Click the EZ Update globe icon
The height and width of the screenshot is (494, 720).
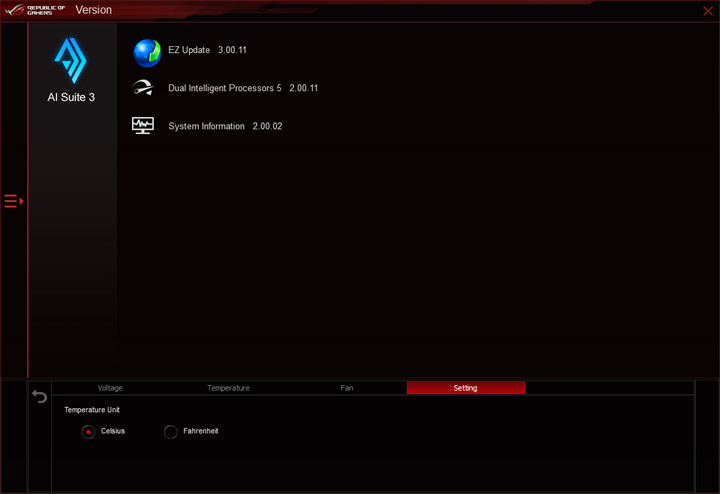[147, 53]
